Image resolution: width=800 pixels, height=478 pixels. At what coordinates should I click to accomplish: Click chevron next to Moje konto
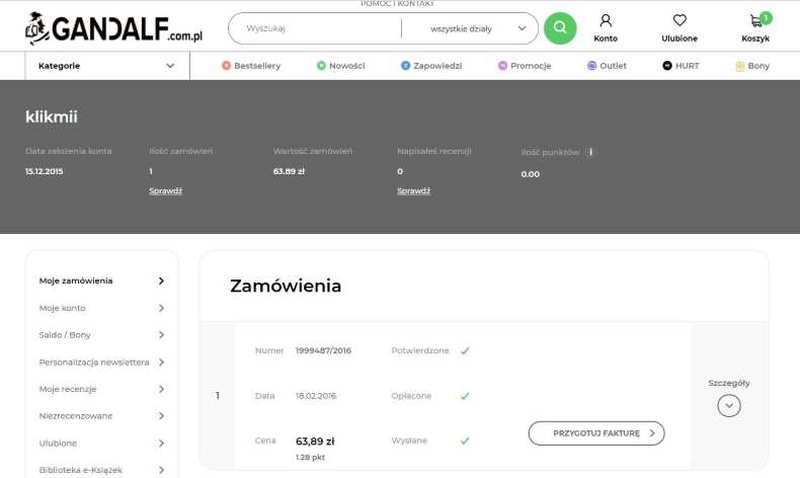(x=161, y=308)
